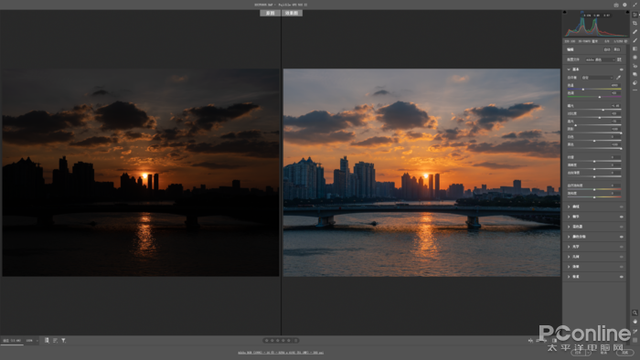Toggle Optics (光学) panel visibility eye
The image size is (640, 360).
click(x=621, y=247)
